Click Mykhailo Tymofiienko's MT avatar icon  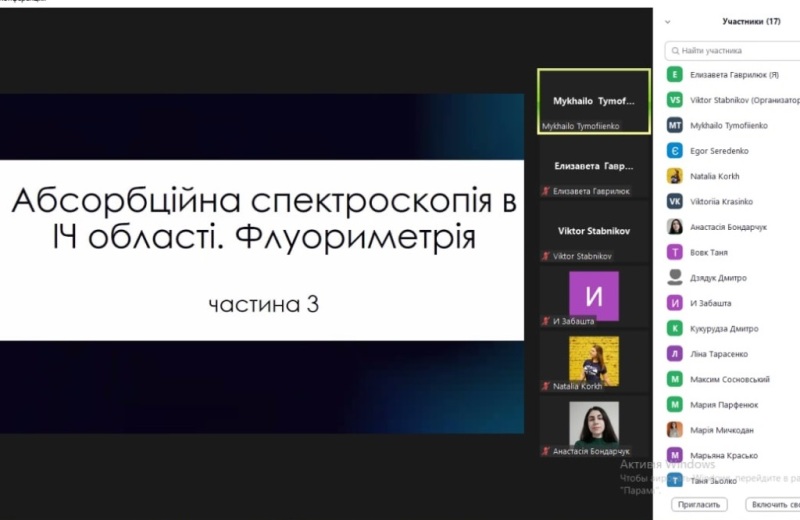pos(674,125)
